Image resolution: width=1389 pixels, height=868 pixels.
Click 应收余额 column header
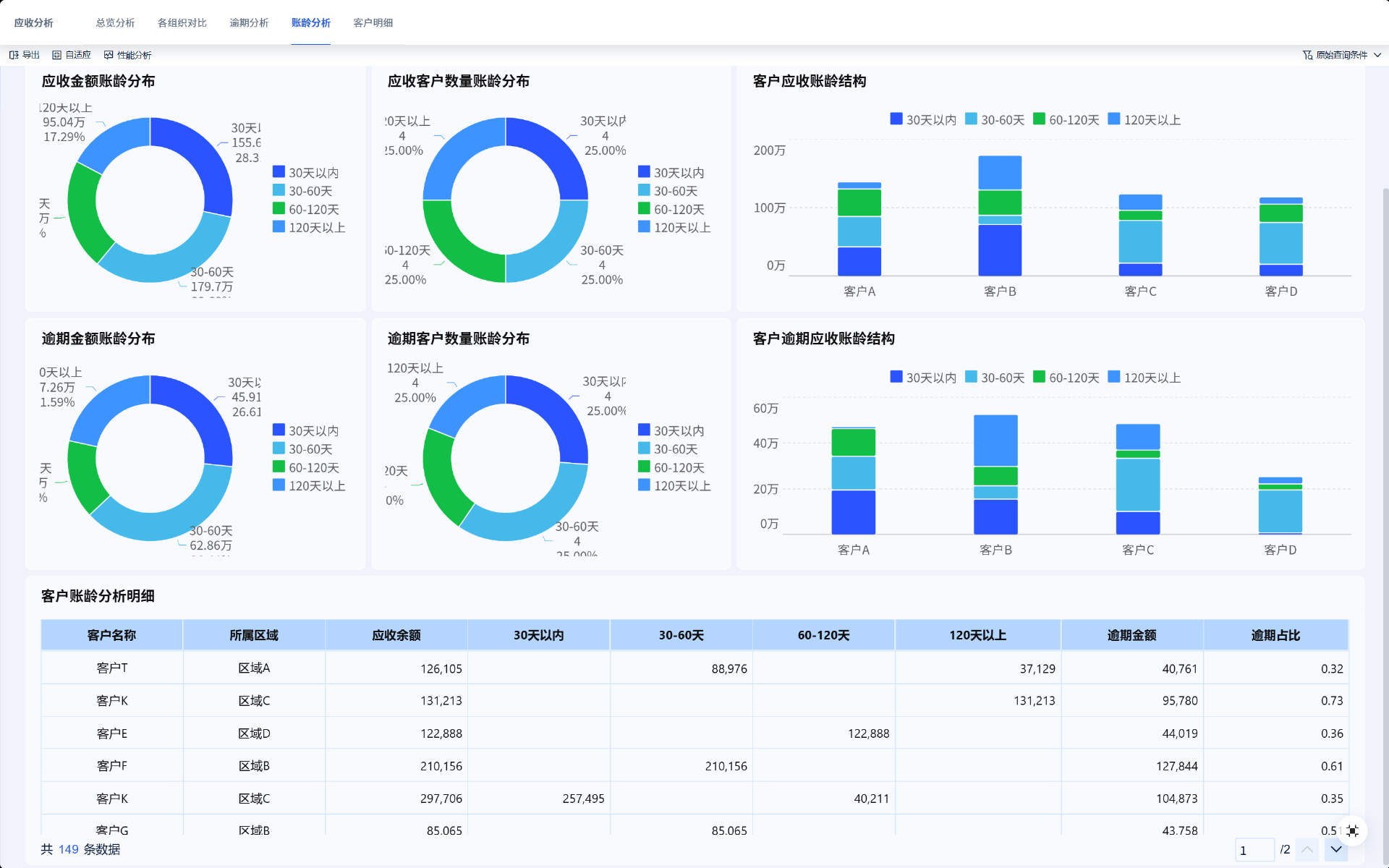(x=396, y=635)
